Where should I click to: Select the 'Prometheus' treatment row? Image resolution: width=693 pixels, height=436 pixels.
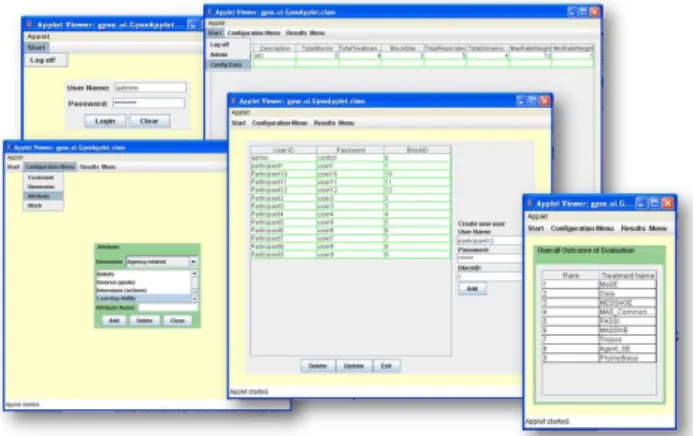click(599, 358)
